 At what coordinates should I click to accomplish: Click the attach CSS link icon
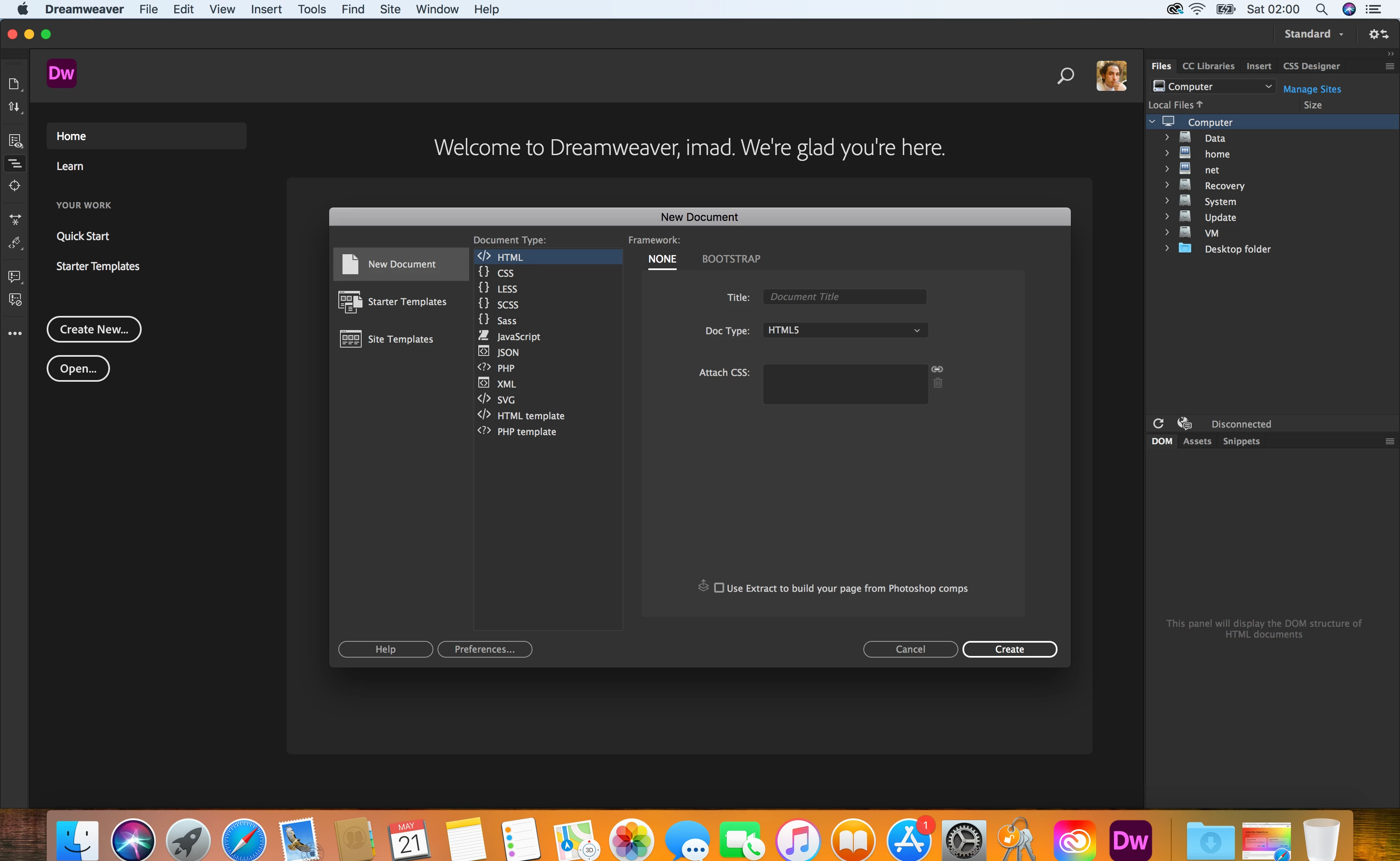(937, 369)
